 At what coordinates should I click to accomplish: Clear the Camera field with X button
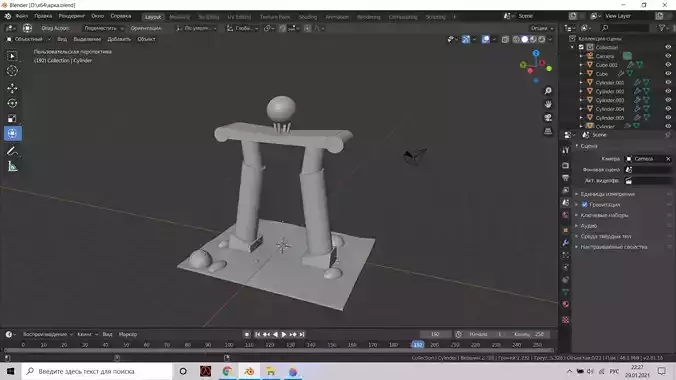[668, 159]
